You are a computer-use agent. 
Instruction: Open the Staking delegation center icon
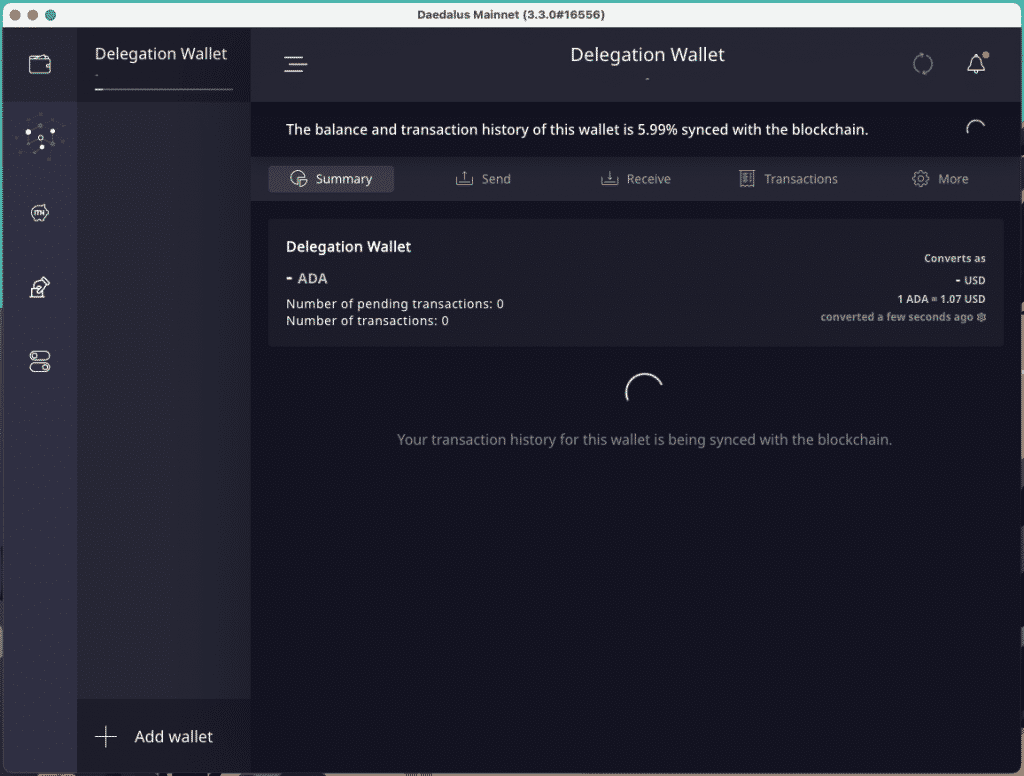[40, 137]
